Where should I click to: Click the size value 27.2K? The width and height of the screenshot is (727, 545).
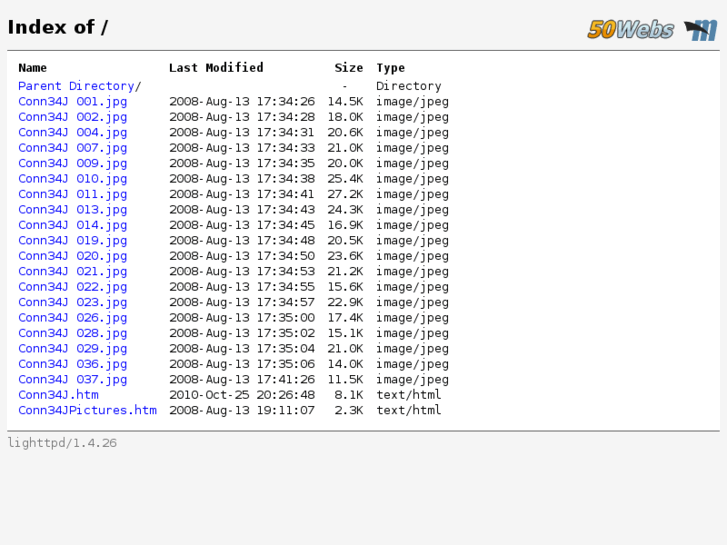point(345,194)
